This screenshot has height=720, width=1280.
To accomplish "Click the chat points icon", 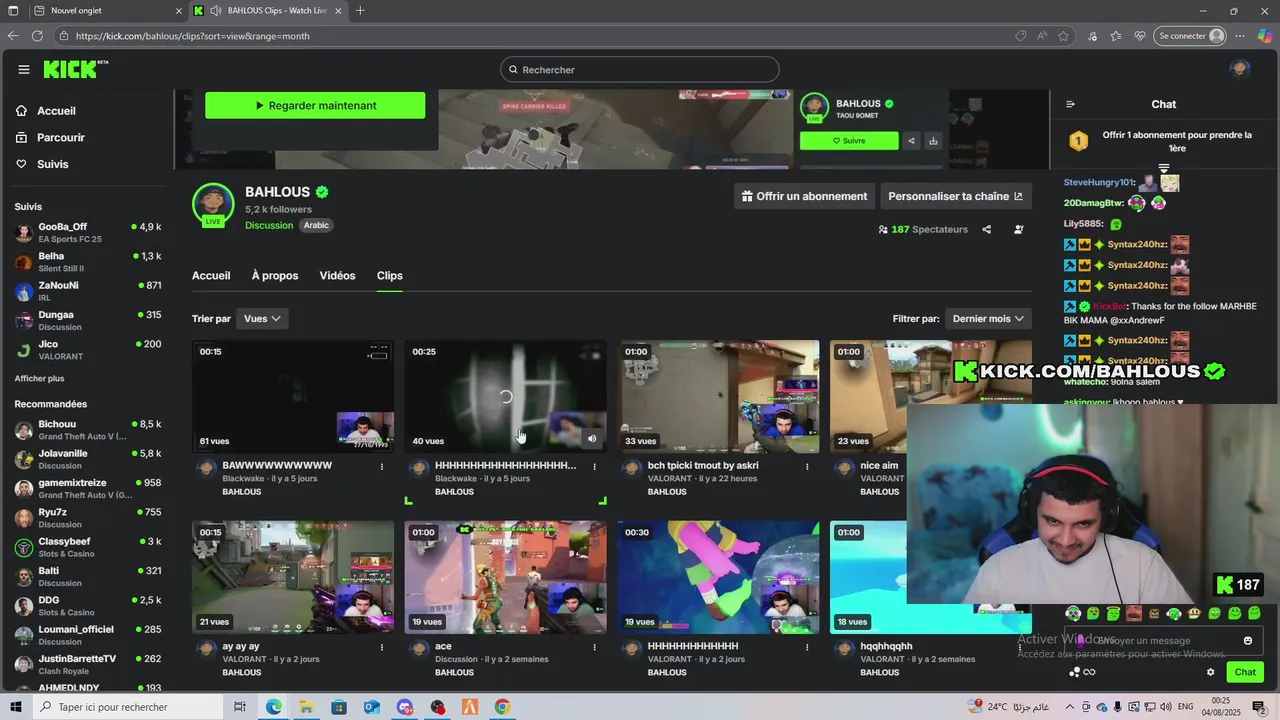I will (1074, 672).
